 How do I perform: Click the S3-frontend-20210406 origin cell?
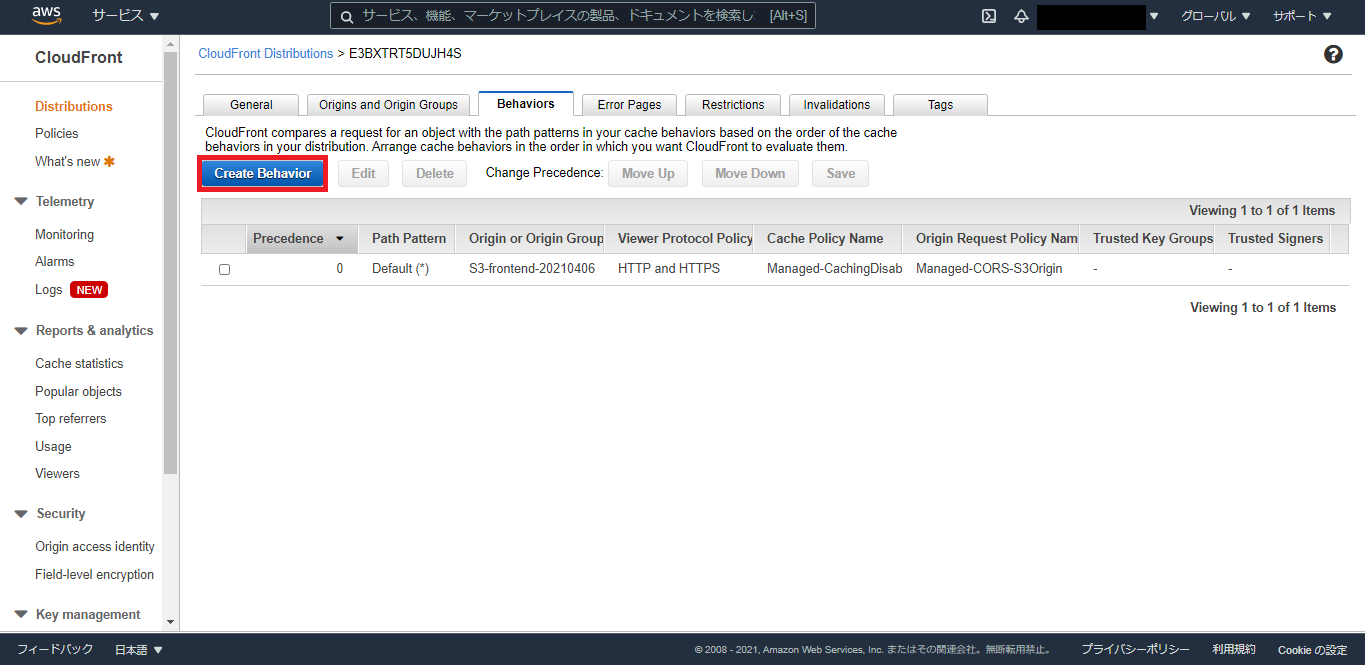pos(530,269)
